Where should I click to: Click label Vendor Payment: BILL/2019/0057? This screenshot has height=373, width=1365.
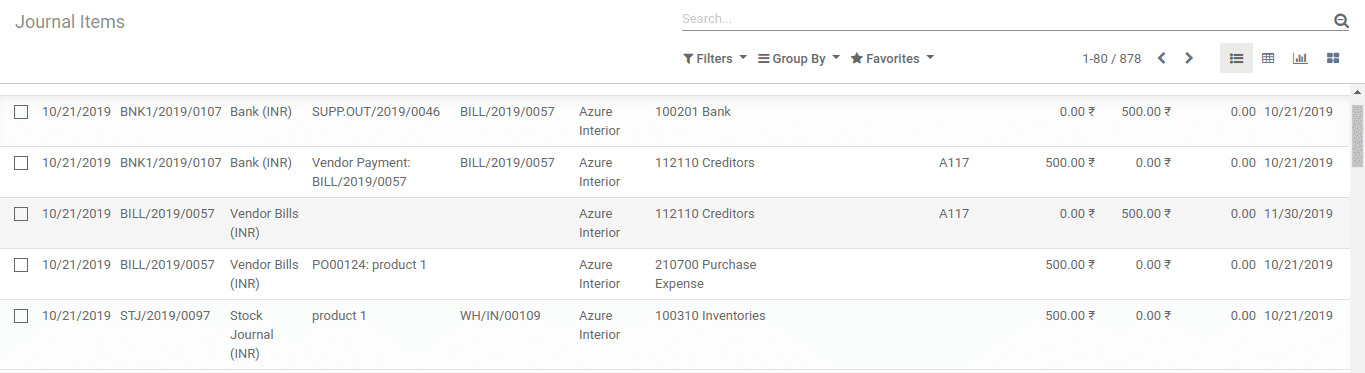(361, 172)
